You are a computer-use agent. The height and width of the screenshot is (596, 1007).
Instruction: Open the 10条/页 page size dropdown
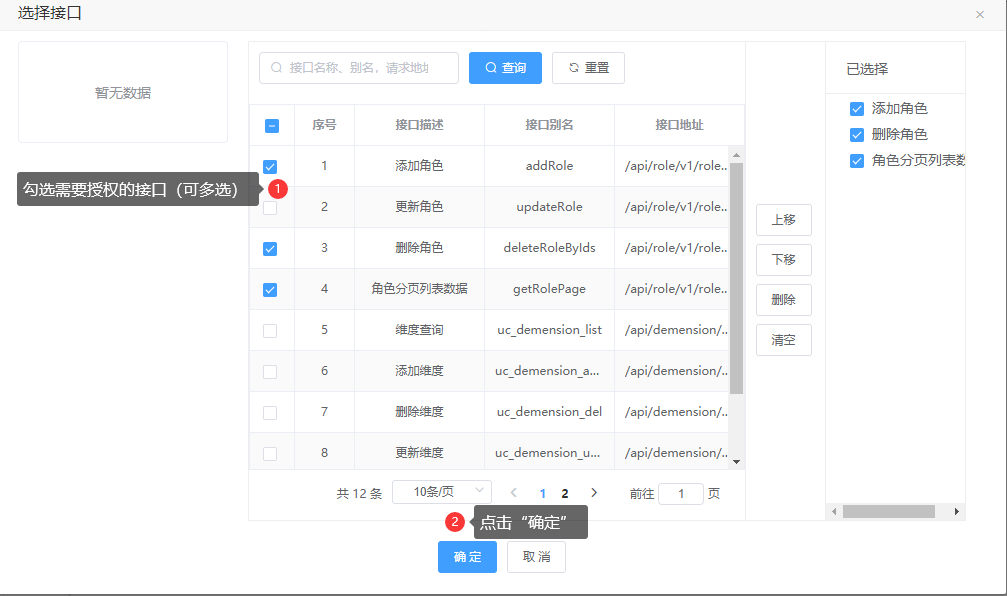441,492
